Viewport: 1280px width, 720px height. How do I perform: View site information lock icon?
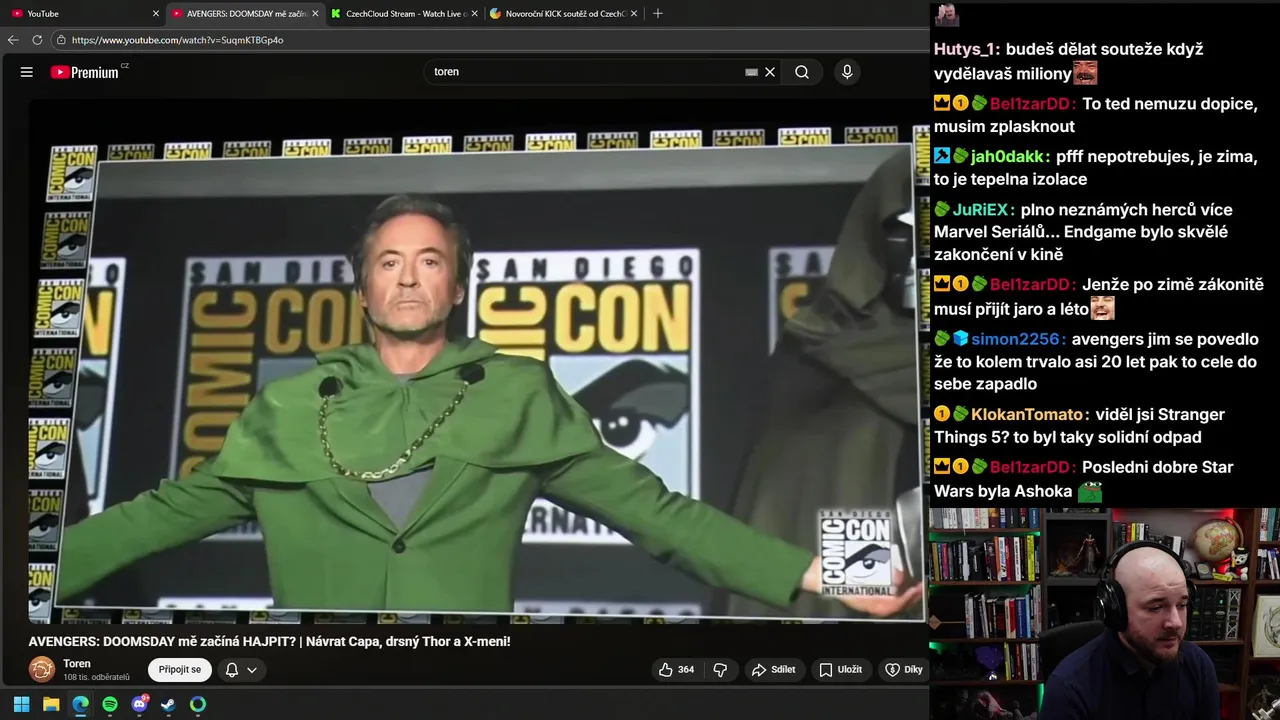tap(61, 40)
